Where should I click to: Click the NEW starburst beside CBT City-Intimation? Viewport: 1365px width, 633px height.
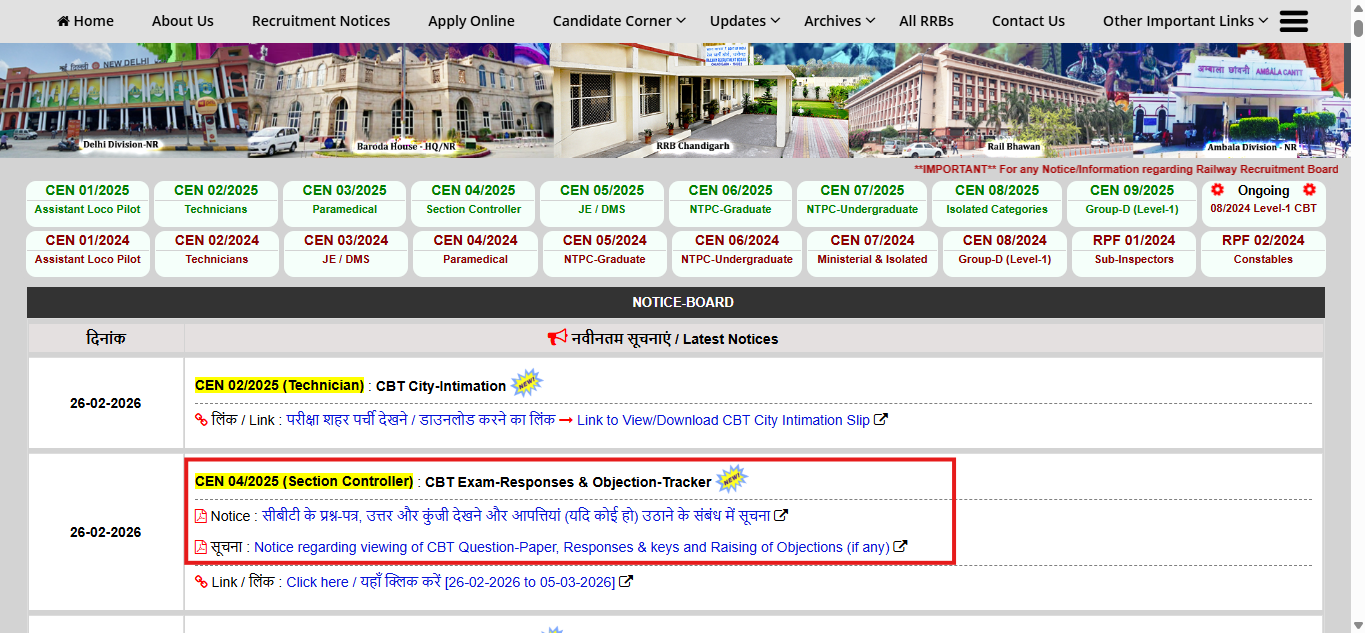click(x=527, y=381)
